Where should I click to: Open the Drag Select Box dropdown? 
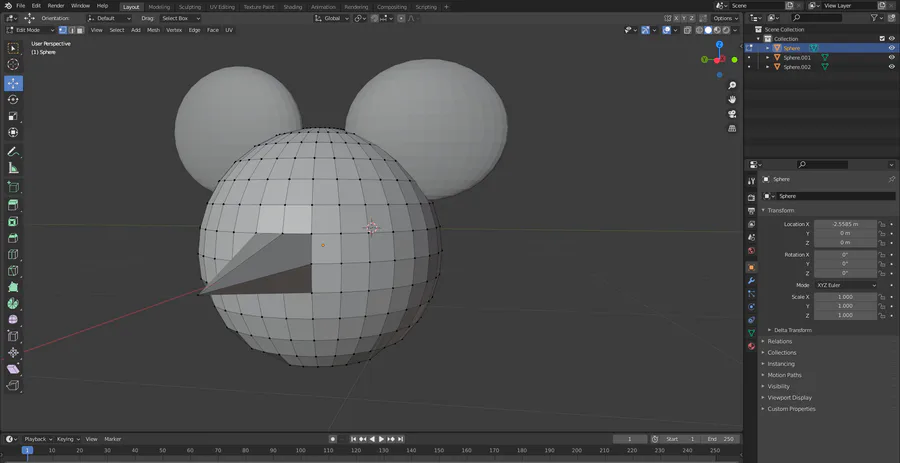pyautogui.click(x=180, y=18)
